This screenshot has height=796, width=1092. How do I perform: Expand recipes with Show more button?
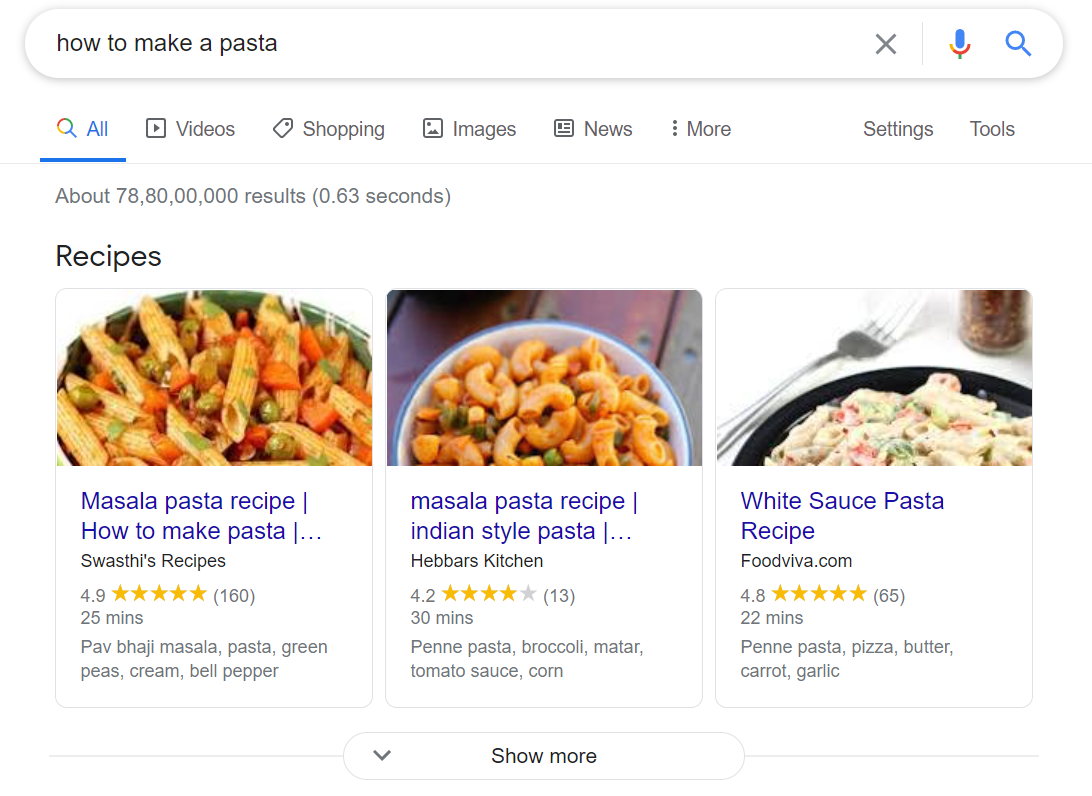pos(543,756)
